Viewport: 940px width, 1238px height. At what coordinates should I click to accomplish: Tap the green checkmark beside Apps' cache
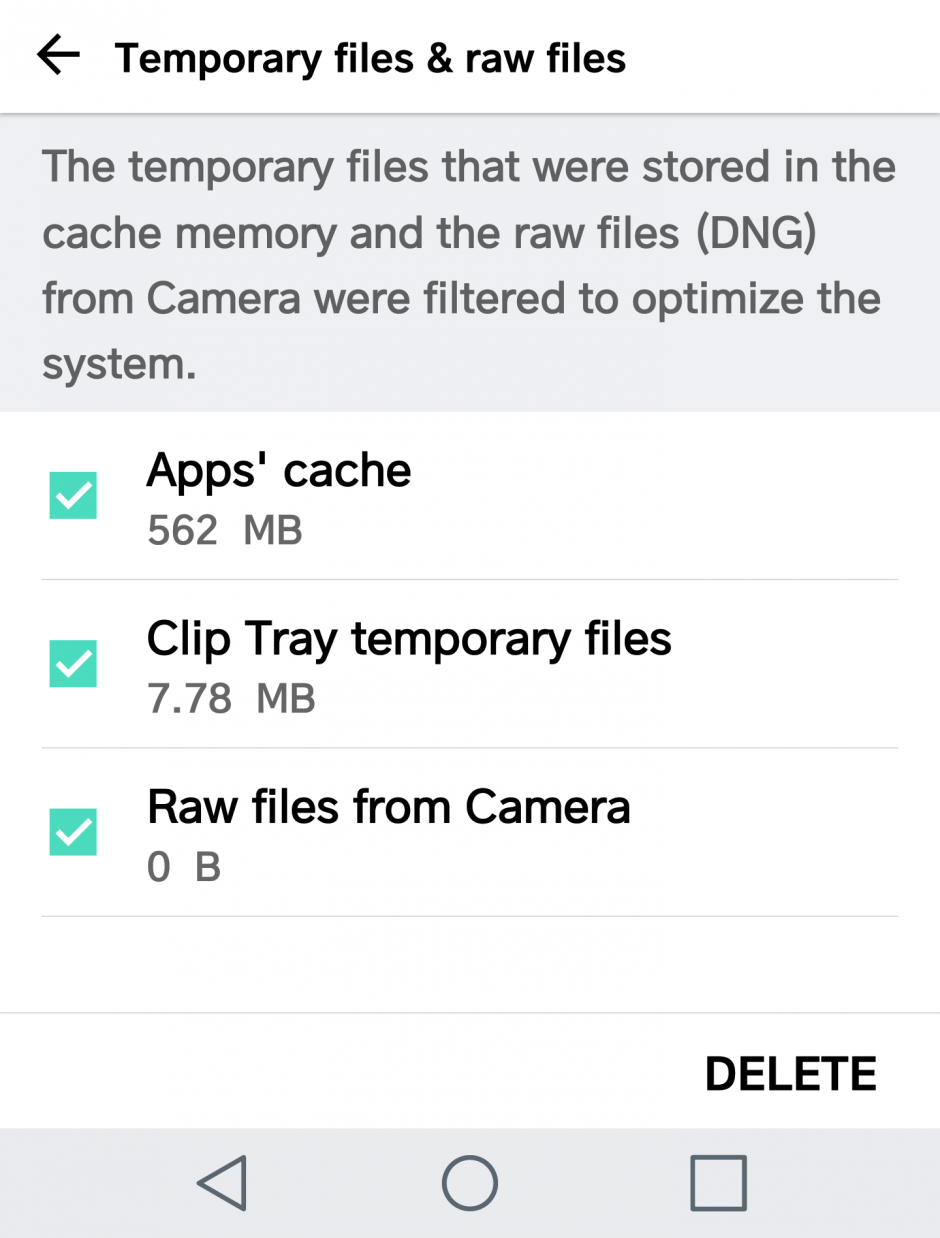tap(73, 495)
